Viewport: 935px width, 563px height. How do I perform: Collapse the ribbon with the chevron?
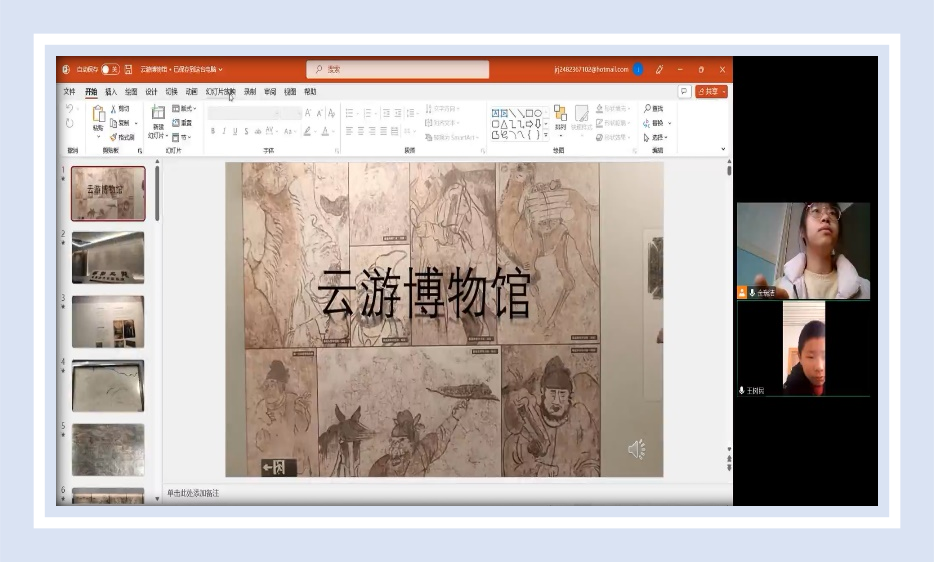pyautogui.click(x=723, y=149)
